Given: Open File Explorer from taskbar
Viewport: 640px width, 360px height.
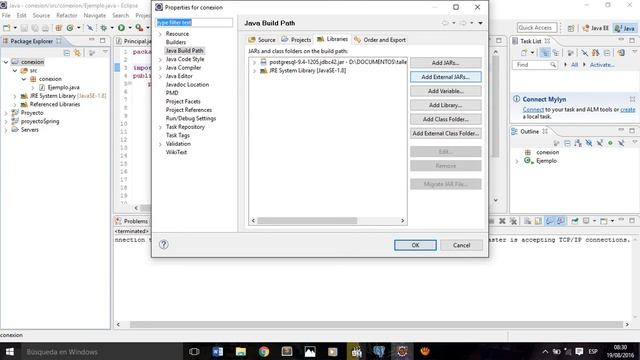Looking at the screenshot, I should 241,351.
